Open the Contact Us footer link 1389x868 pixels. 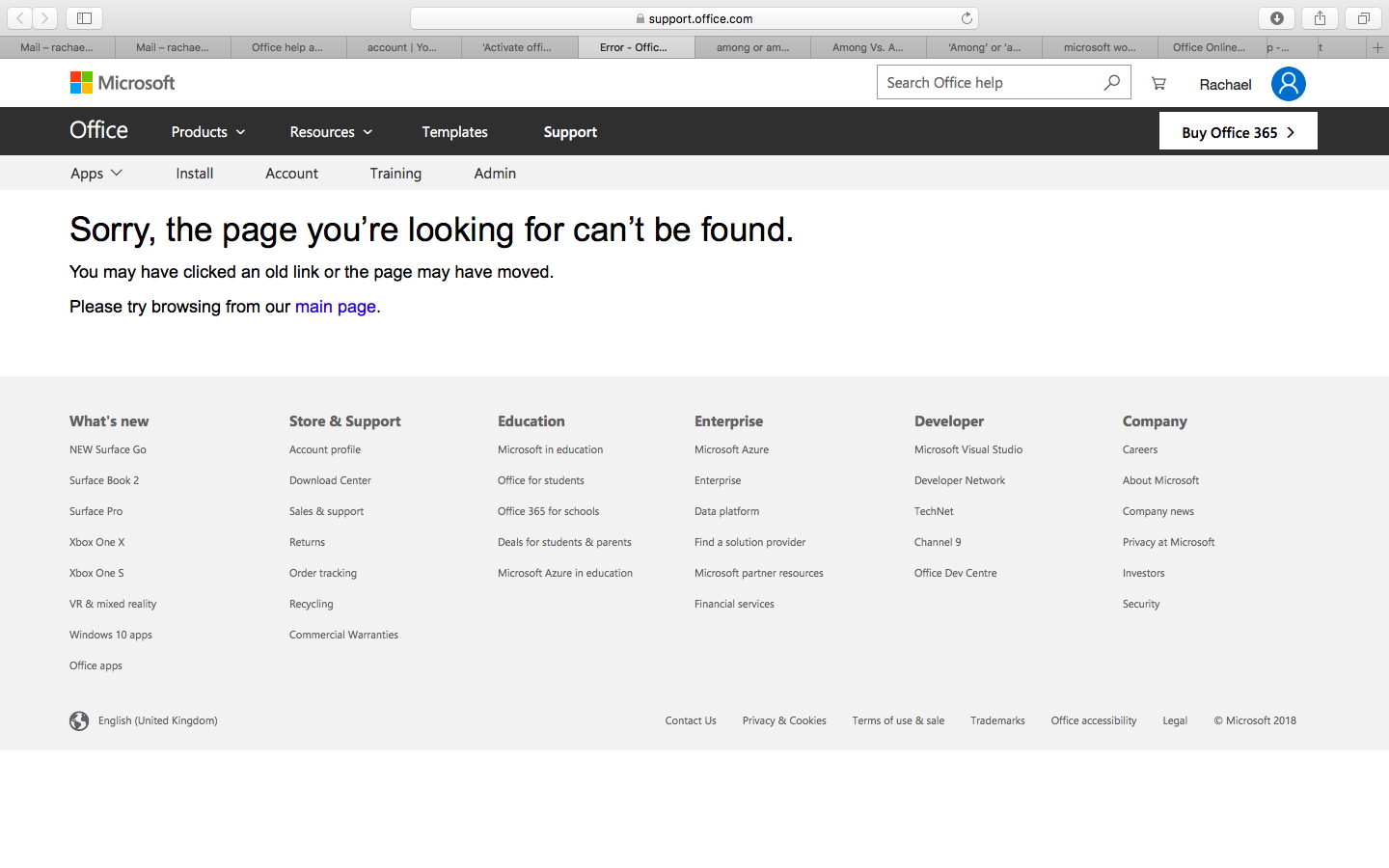tap(691, 720)
